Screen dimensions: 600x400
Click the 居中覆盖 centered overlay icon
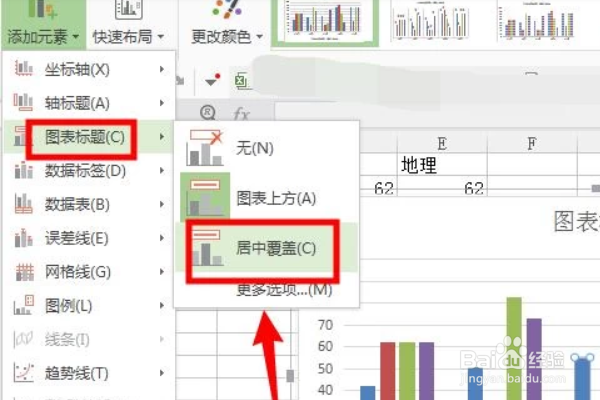207,248
